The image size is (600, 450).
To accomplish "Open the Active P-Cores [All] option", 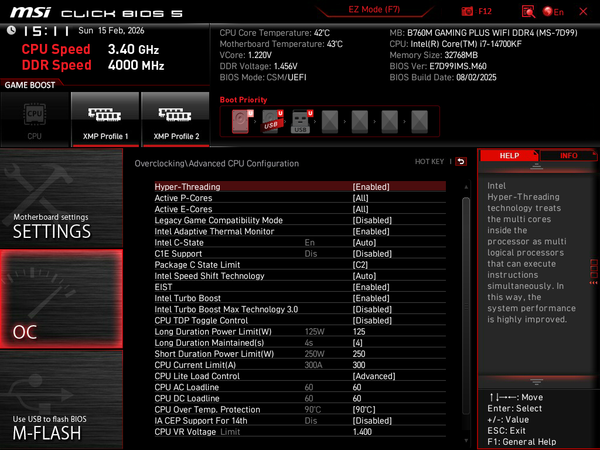I will 300,198.
